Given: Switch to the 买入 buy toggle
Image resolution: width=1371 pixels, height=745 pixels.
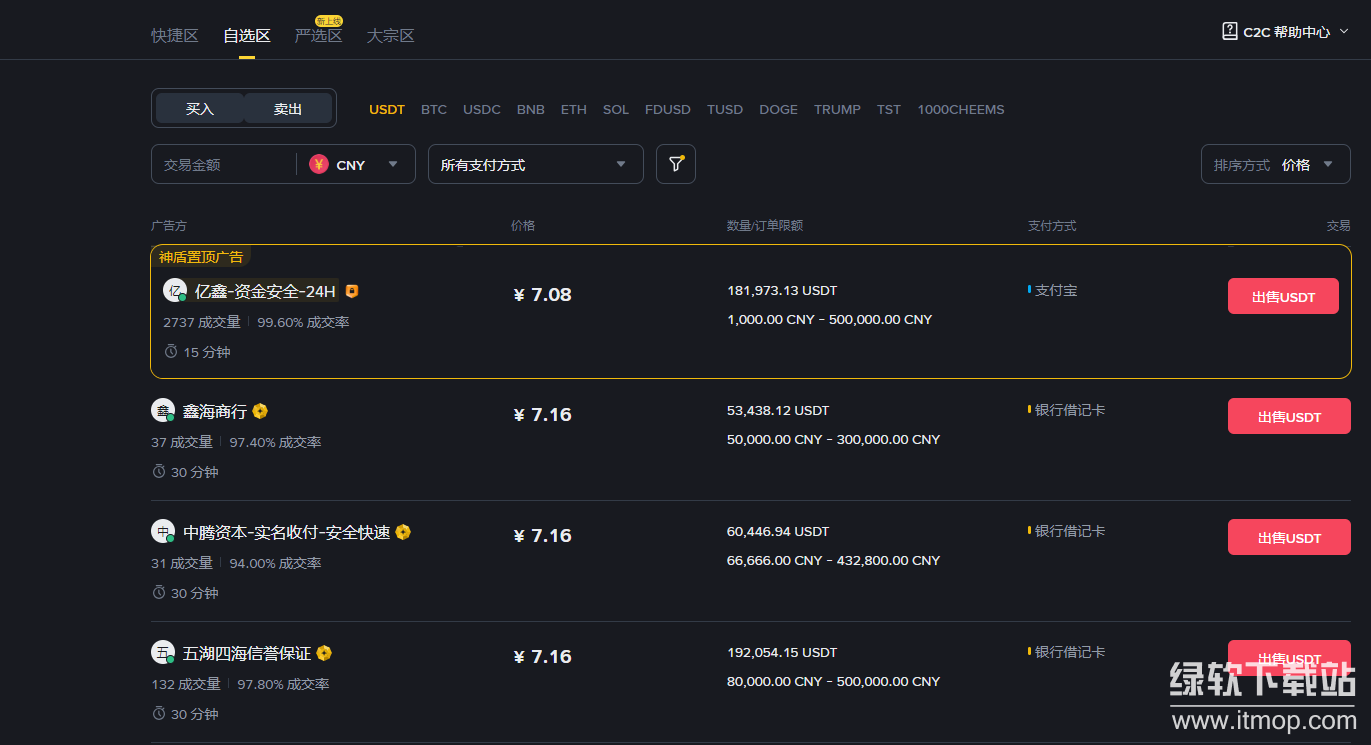Looking at the screenshot, I should coord(200,109).
